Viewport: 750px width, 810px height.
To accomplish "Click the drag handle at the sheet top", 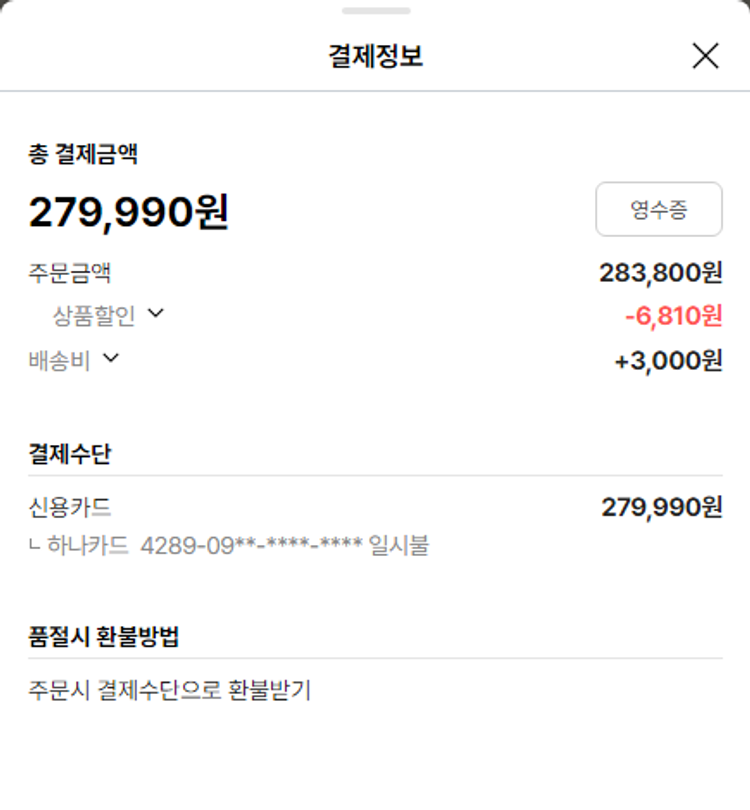I will point(375,11).
